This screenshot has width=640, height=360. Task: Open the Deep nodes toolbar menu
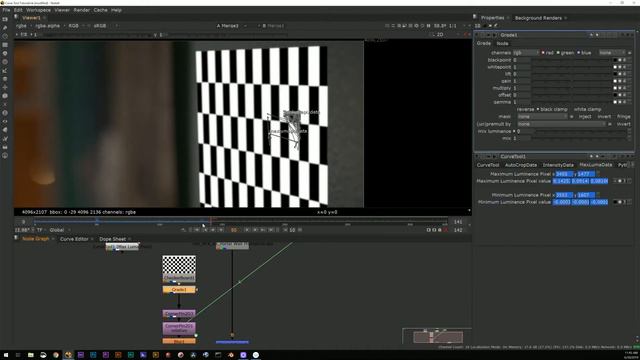(5, 113)
